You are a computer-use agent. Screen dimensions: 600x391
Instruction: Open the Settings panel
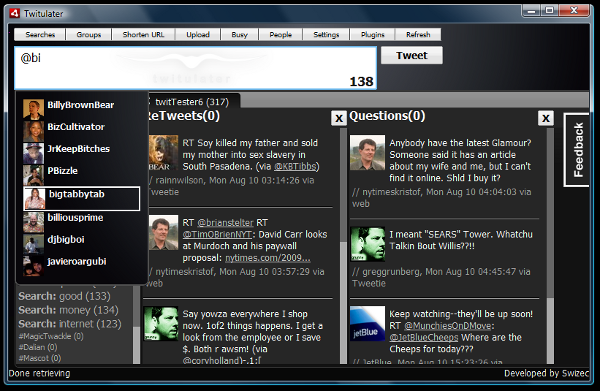point(326,34)
